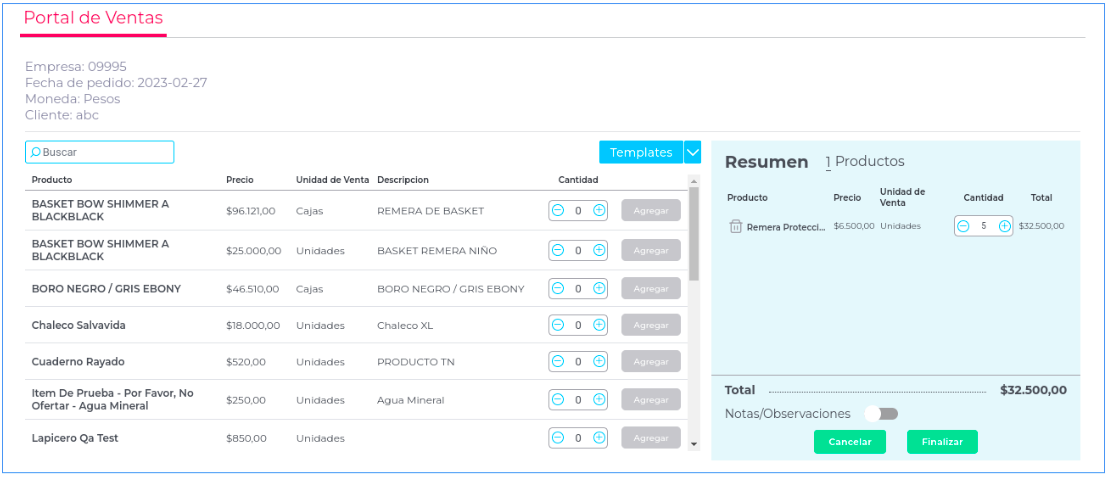Increase quantity for Chaleco Salvavida

[x=599, y=325]
